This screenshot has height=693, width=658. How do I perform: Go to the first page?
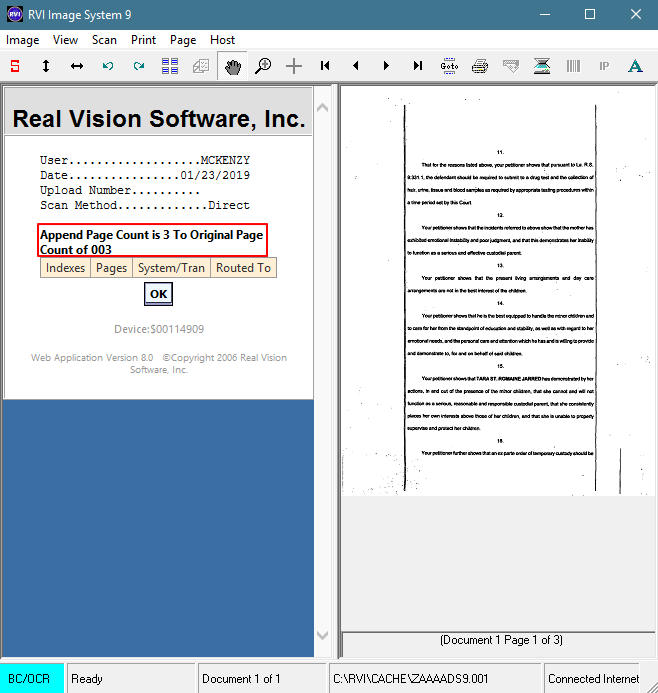(325, 66)
